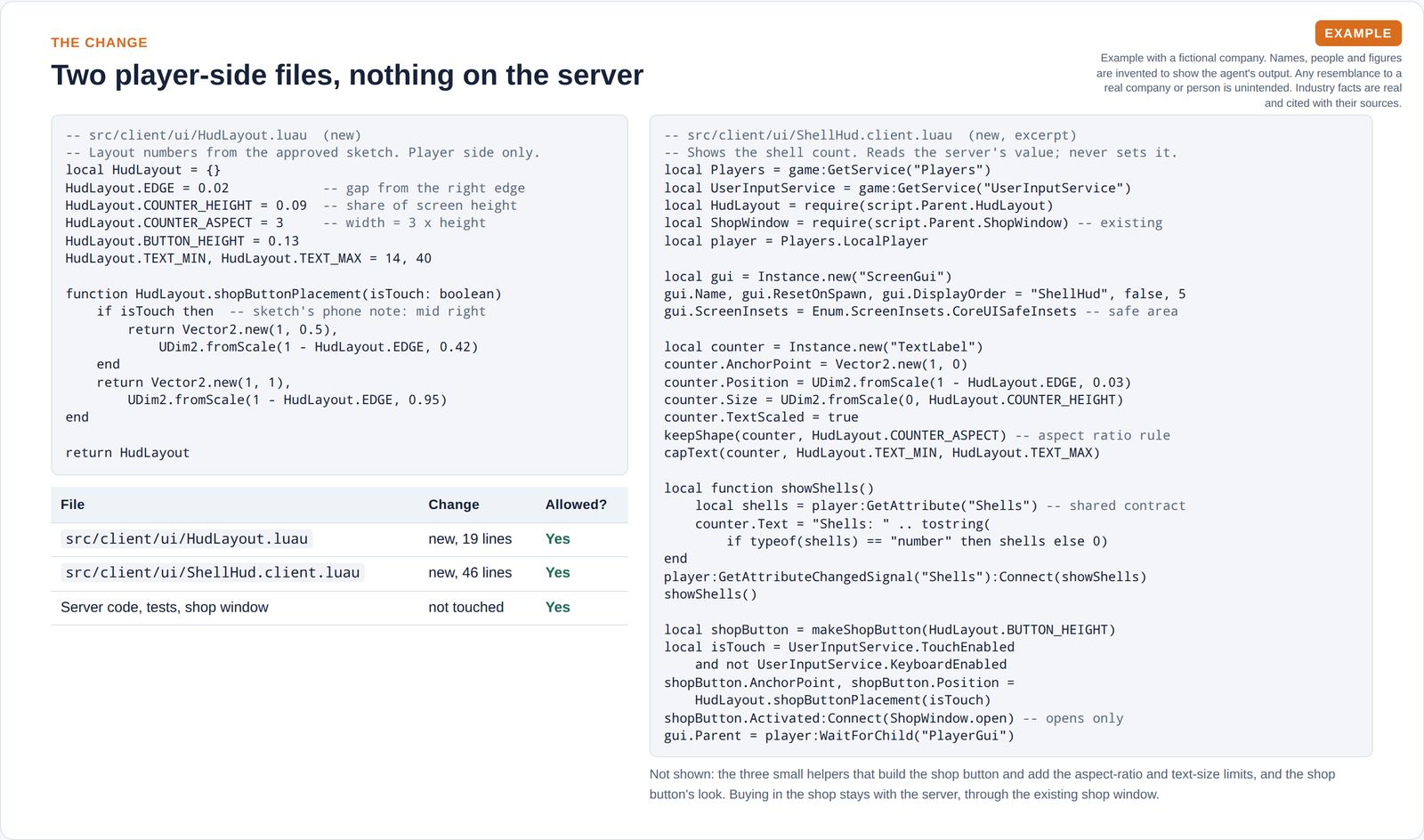Image resolution: width=1424 pixels, height=840 pixels.
Task: Click the "local player = Players.LocalPlayer" line
Action: [x=796, y=241]
